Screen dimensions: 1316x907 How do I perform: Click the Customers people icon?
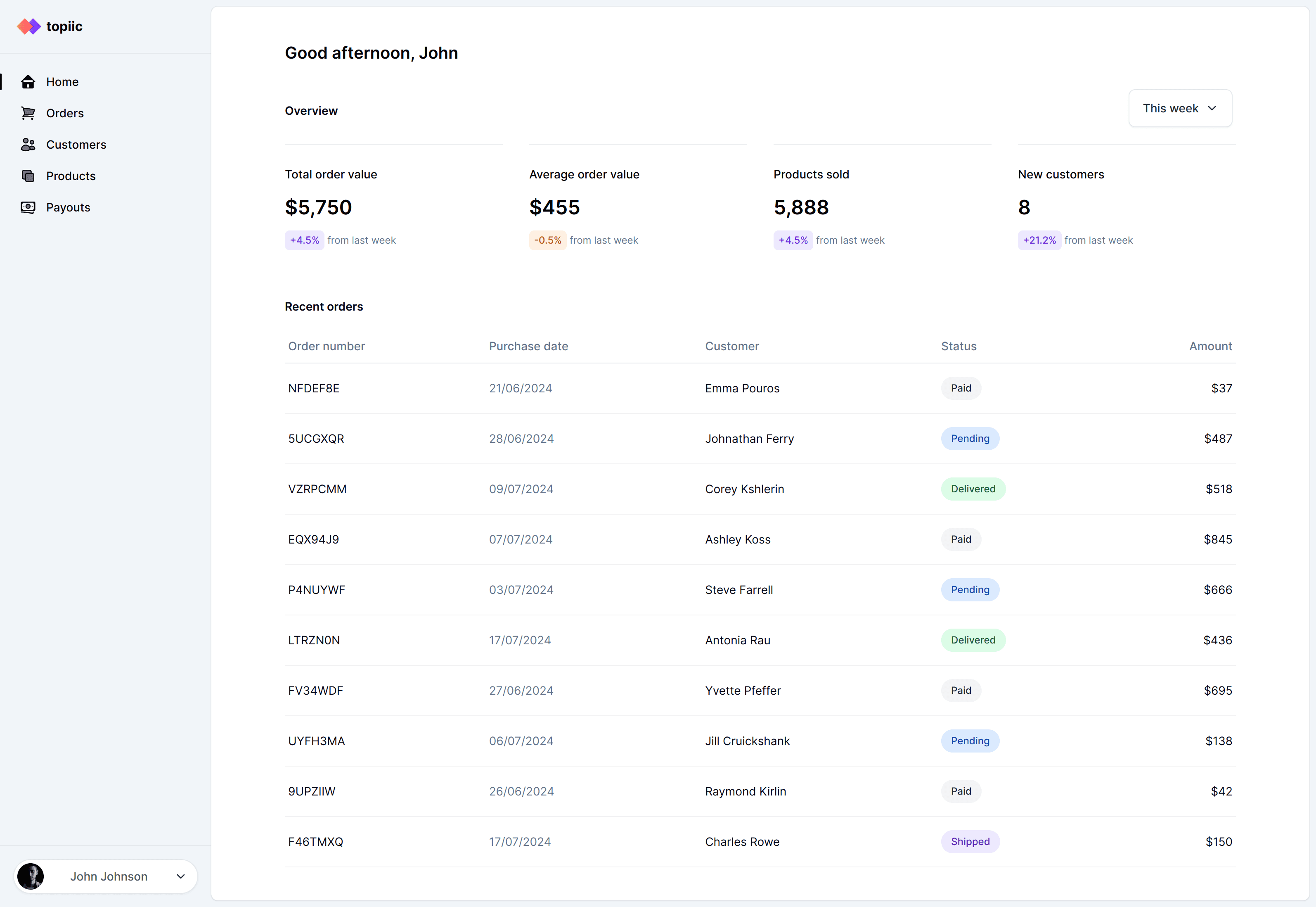coord(28,144)
